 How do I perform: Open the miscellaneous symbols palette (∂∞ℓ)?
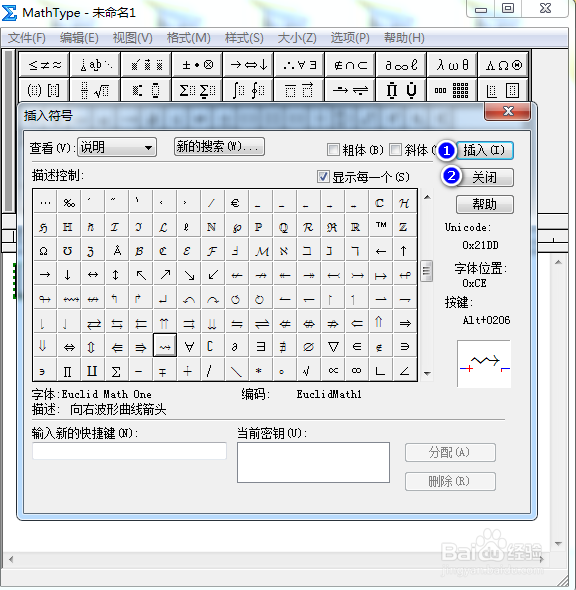401,65
